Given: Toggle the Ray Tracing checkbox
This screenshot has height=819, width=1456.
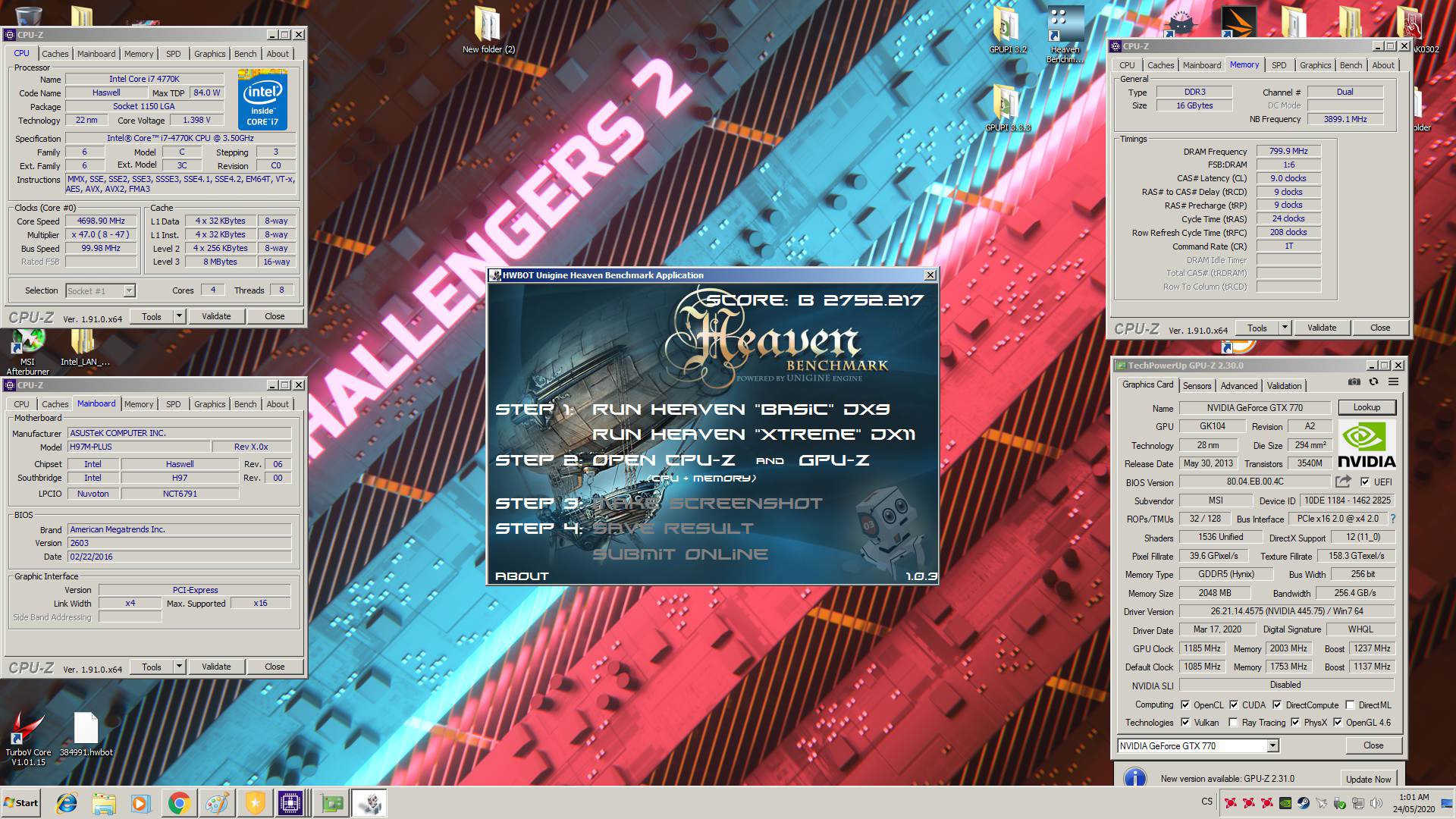Looking at the screenshot, I should pyautogui.click(x=1233, y=722).
